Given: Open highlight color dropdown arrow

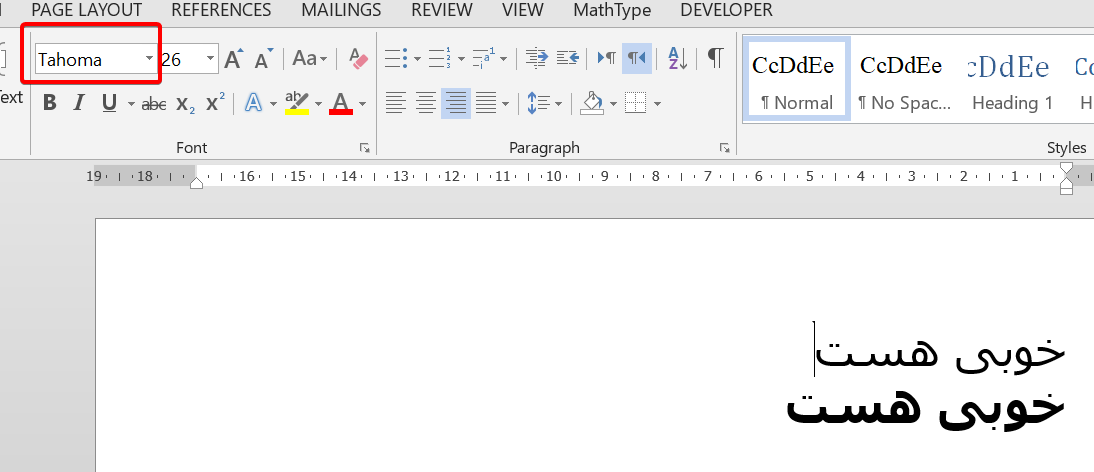Looking at the screenshot, I should (x=318, y=104).
